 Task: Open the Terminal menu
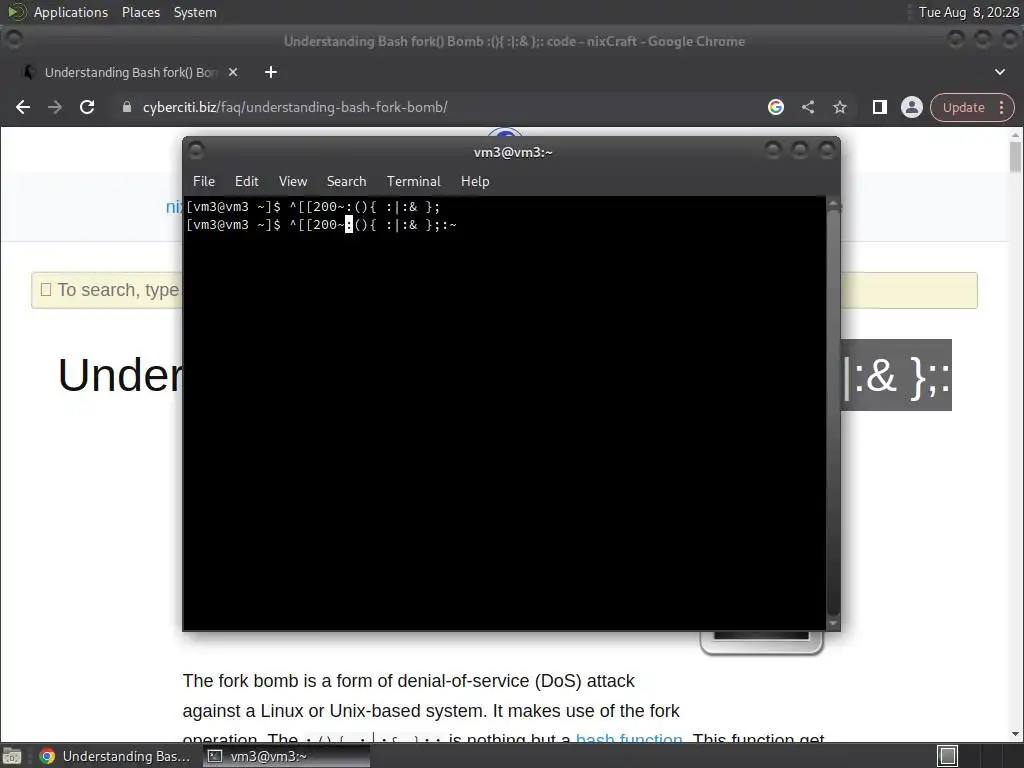click(x=413, y=182)
